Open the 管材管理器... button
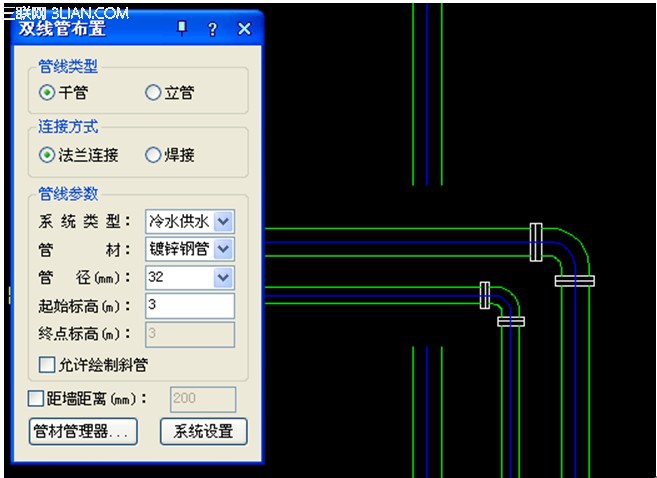 pos(83,431)
